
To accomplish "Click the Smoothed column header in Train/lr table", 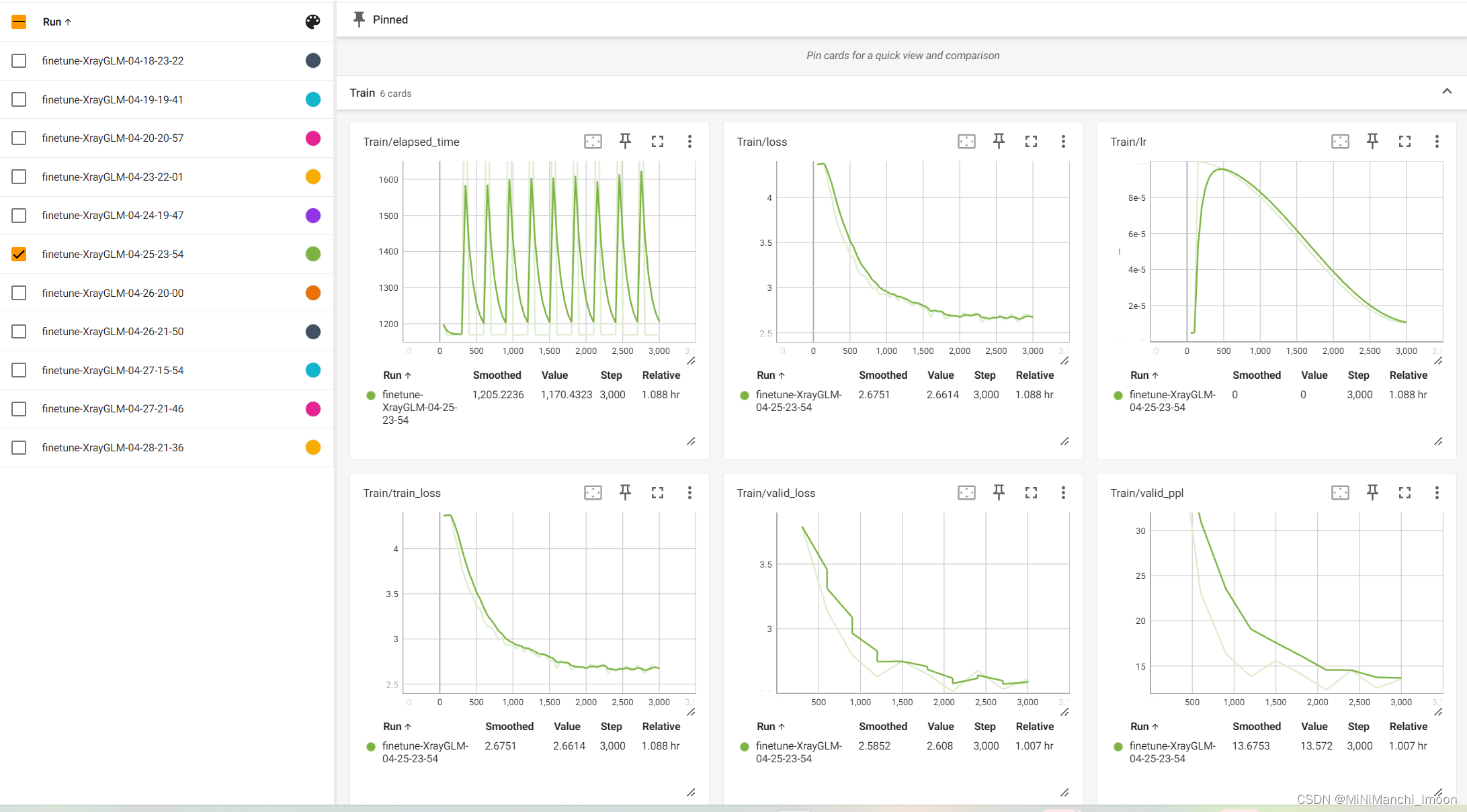I will (x=1256, y=375).
